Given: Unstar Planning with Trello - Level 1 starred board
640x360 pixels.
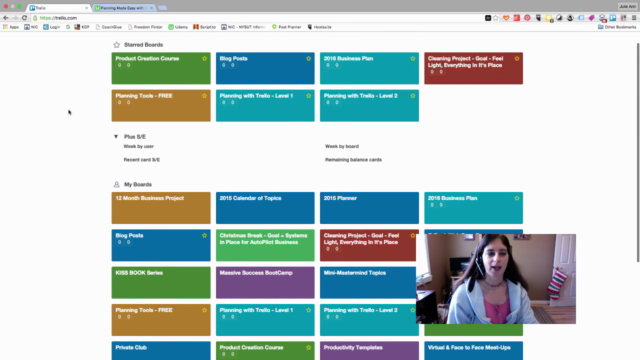Looking at the screenshot, I should click(309, 96).
